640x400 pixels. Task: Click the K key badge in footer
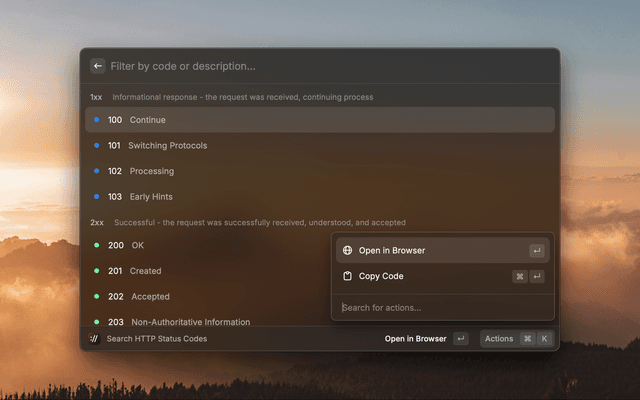[545, 339]
